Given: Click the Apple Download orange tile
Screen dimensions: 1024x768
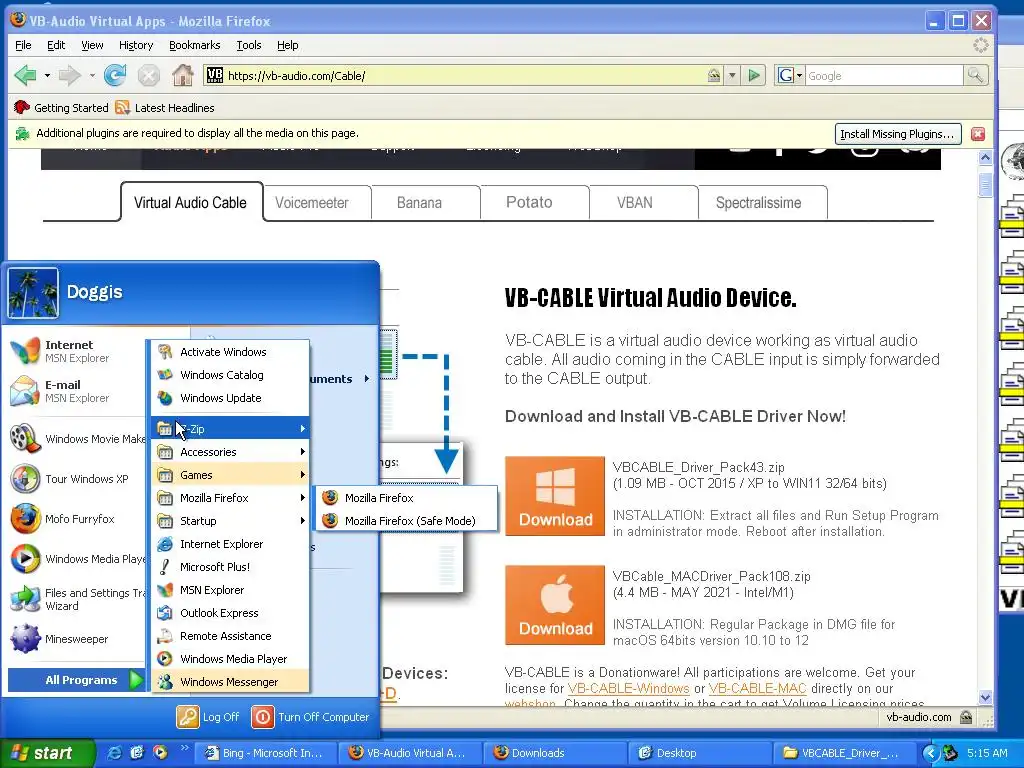Looking at the screenshot, I should point(555,605).
